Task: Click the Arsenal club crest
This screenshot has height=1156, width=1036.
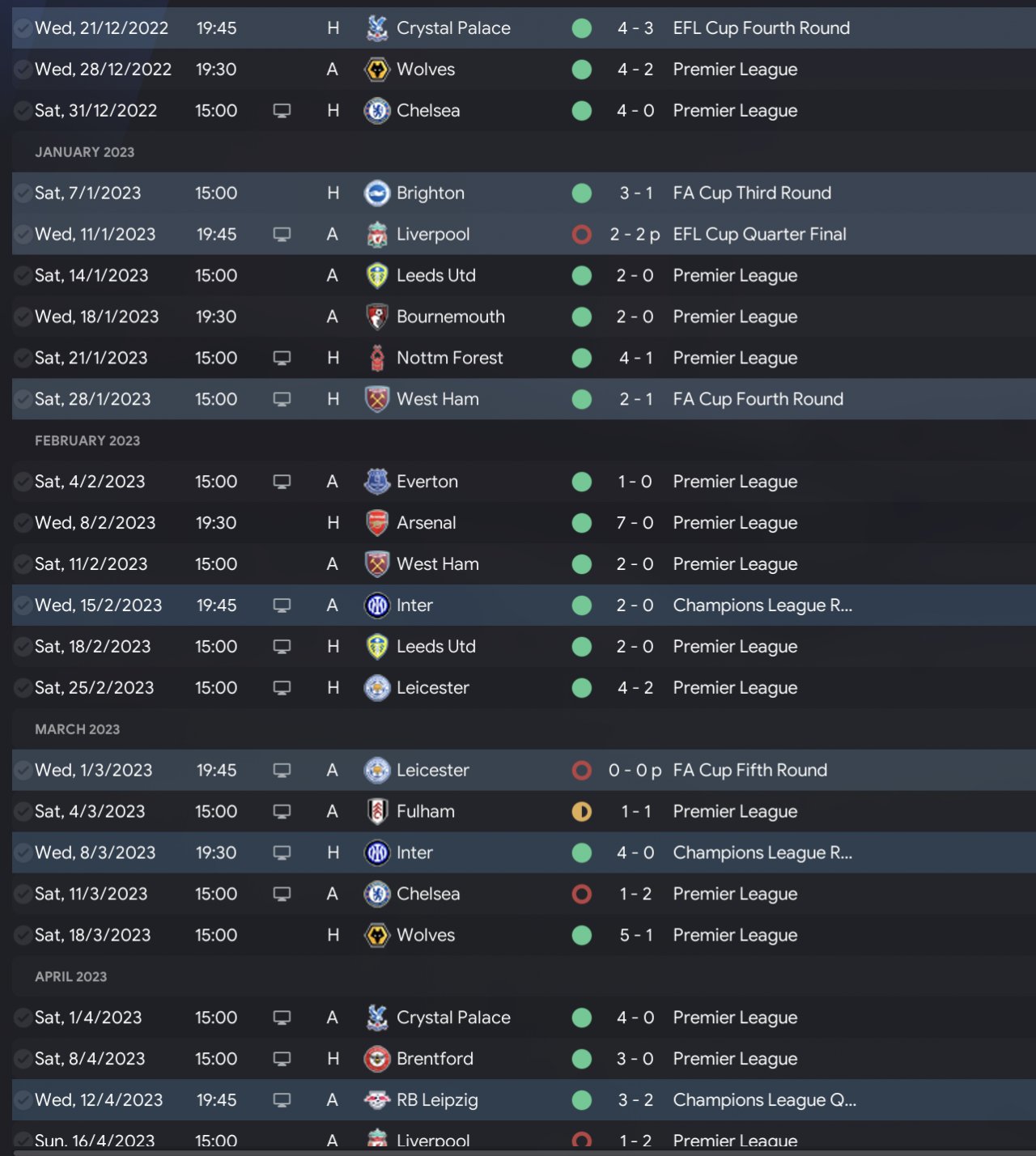Action: 377,523
